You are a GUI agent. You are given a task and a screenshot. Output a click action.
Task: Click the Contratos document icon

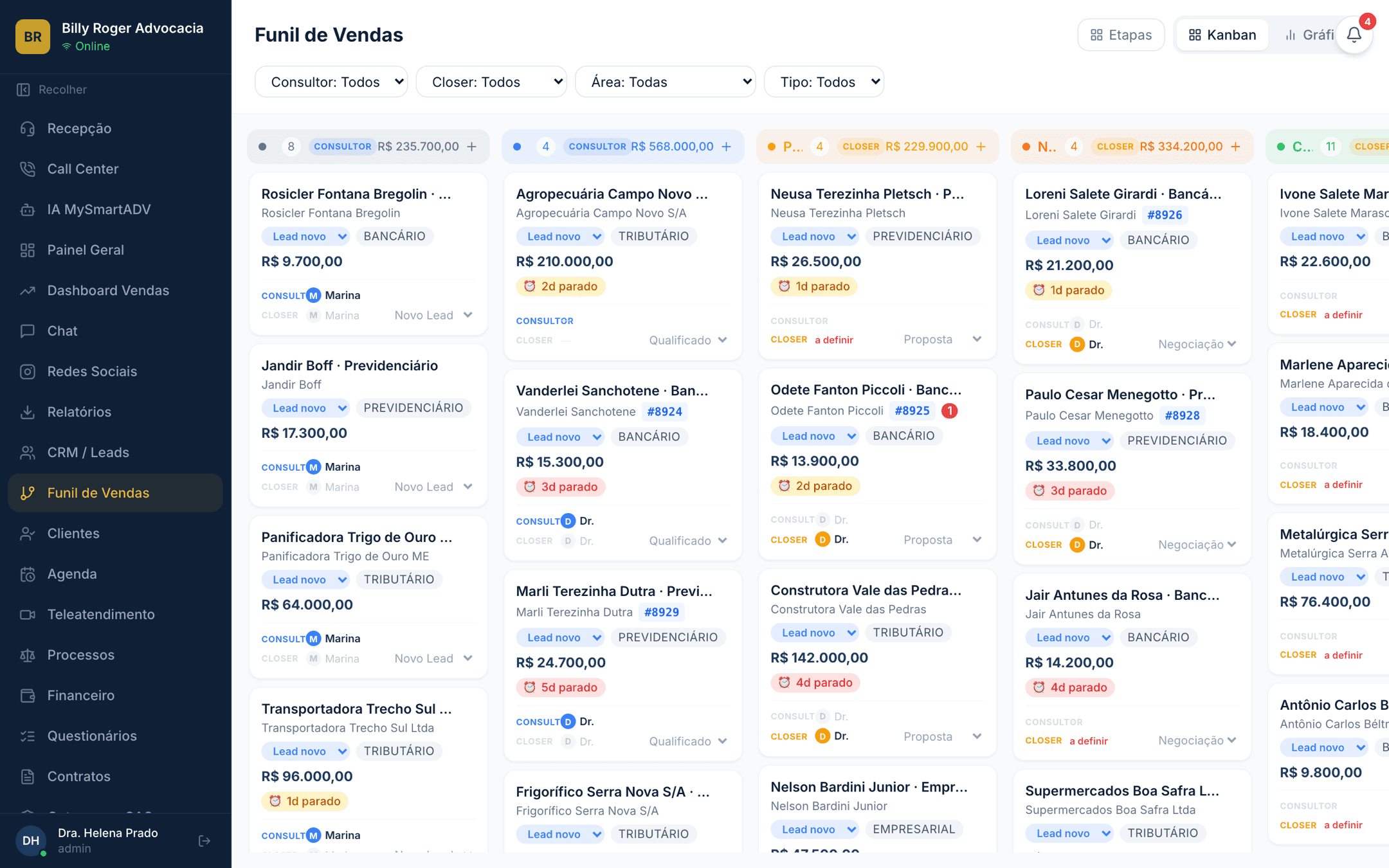(28, 777)
